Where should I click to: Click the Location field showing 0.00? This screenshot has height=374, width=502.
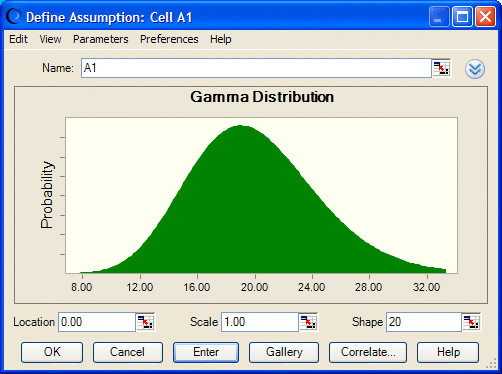97,322
